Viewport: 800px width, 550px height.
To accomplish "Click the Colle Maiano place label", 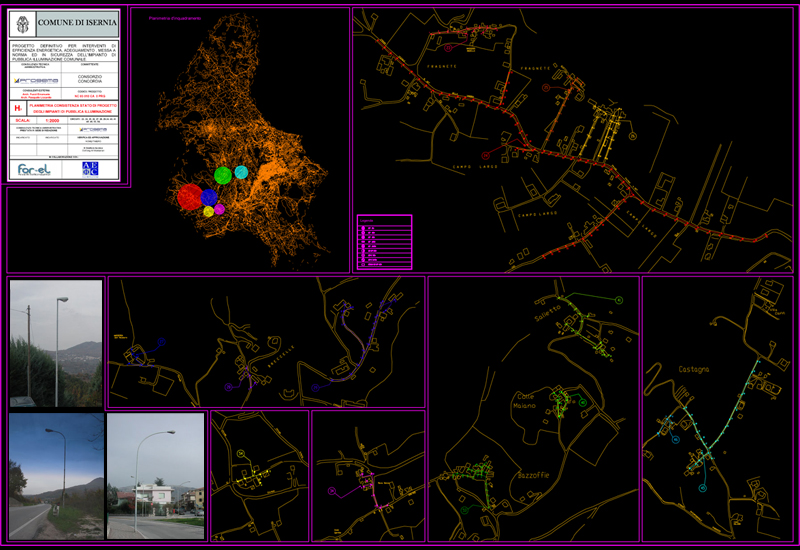I will [x=524, y=401].
